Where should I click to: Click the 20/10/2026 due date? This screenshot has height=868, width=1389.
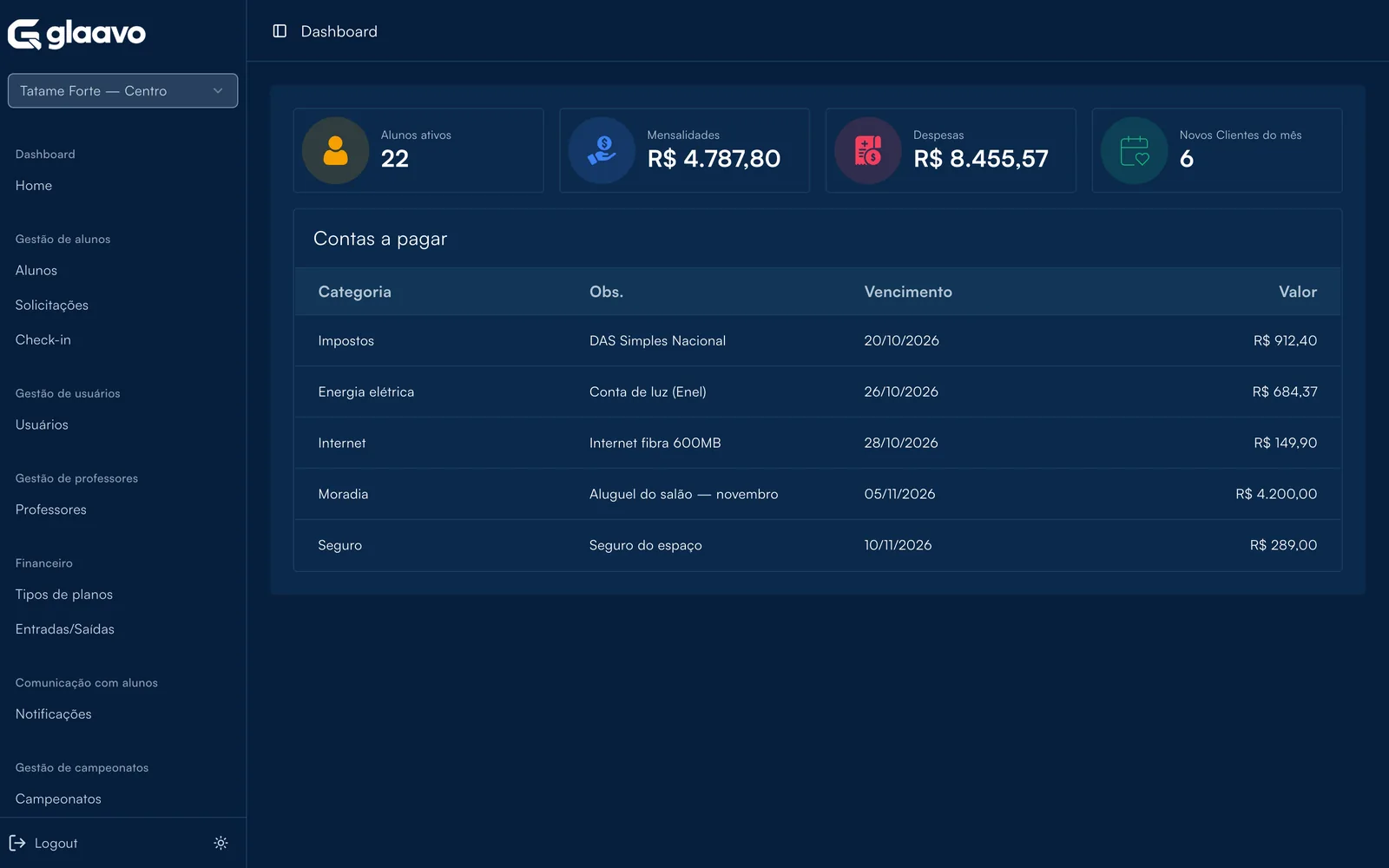(902, 341)
